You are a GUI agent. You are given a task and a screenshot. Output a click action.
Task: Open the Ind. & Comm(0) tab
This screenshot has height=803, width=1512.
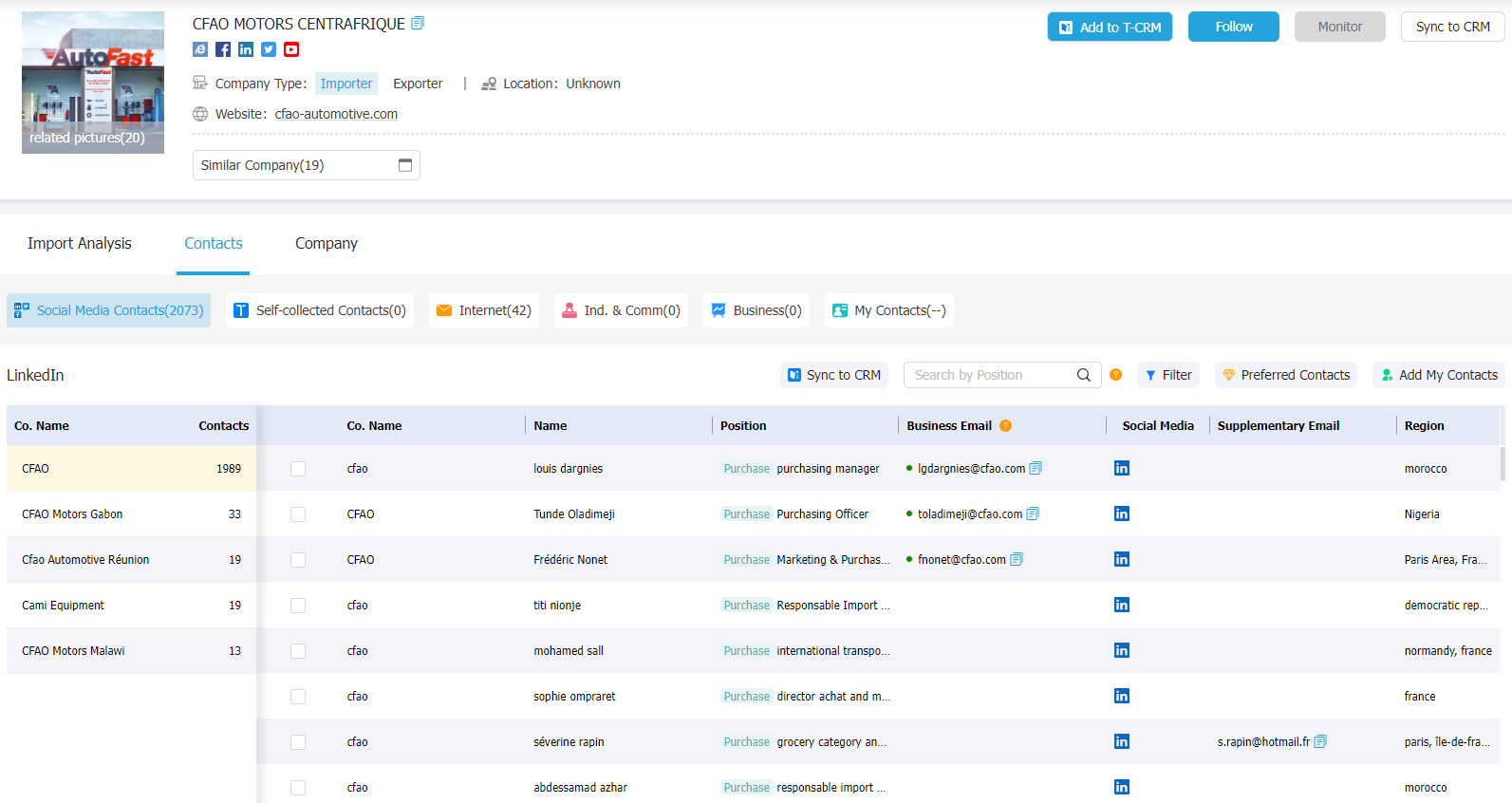tap(621, 310)
